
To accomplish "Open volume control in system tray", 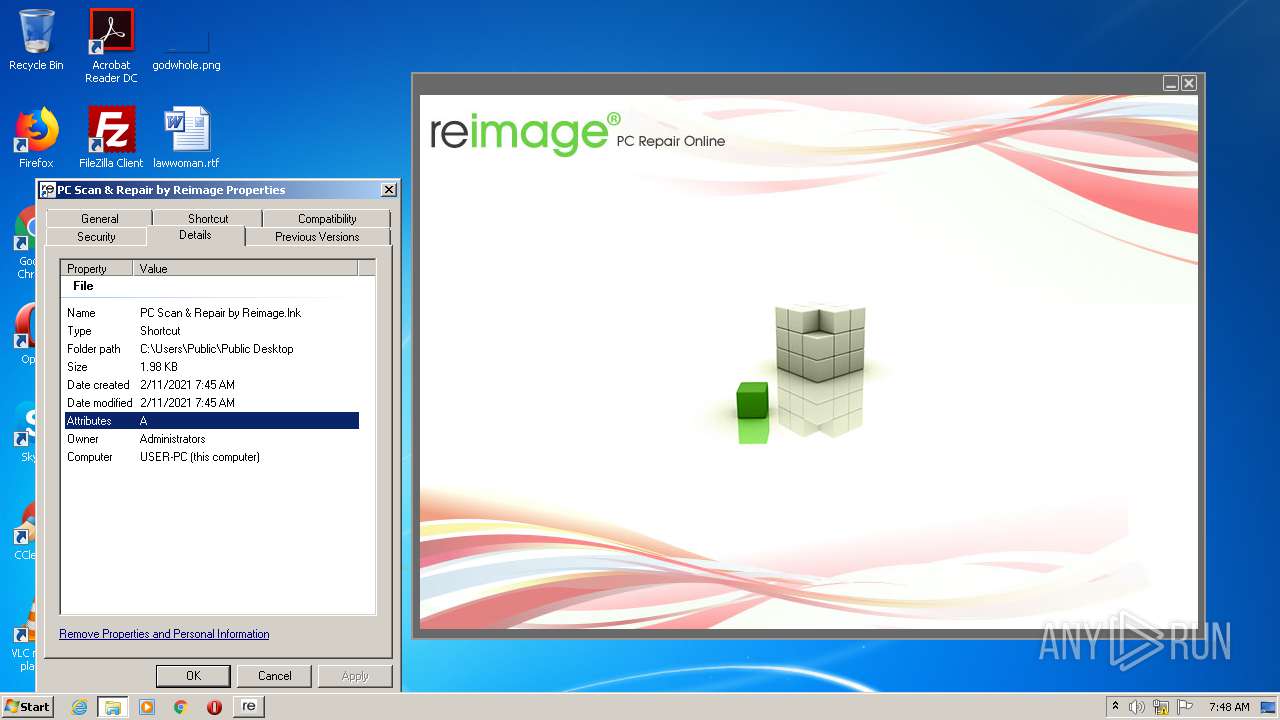I will (x=1137, y=707).
